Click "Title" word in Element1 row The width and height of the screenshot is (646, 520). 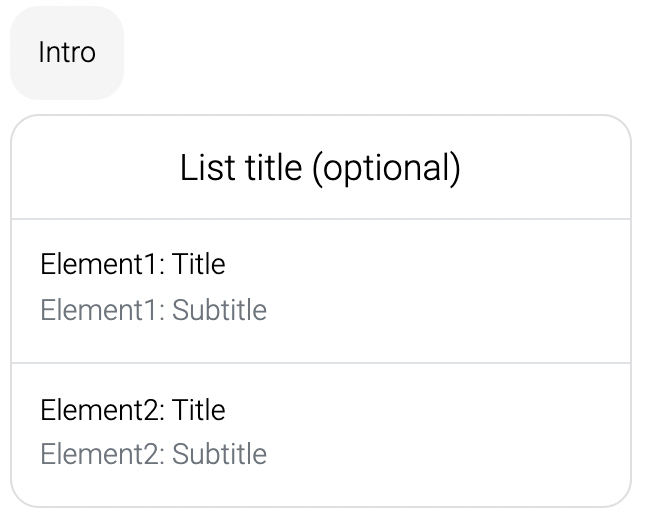[199, 264]
